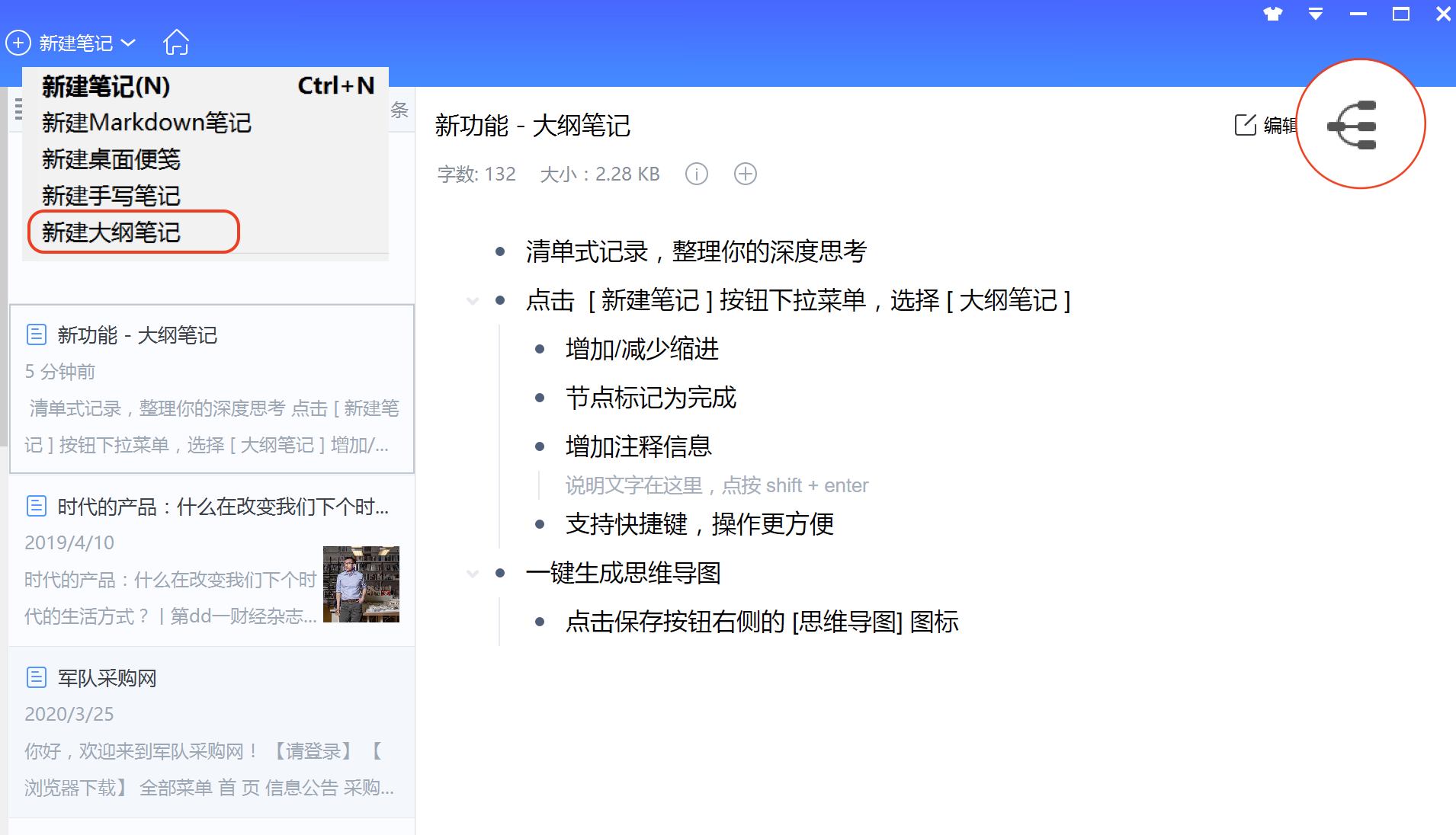Click date 2020/3/25
The height and width of the screenshot is (835, 1456).
tap(69, 714)
